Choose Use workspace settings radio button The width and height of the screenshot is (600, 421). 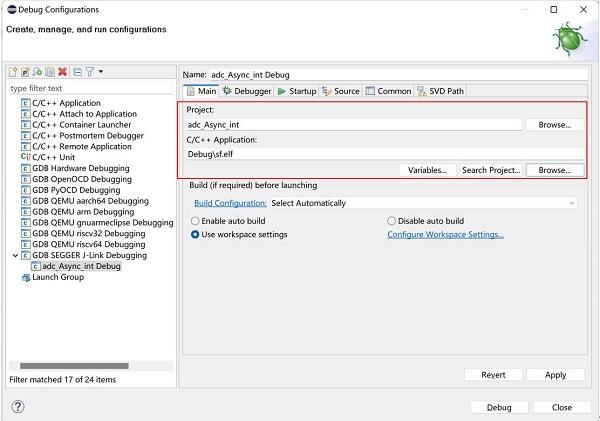coord(195,235)
